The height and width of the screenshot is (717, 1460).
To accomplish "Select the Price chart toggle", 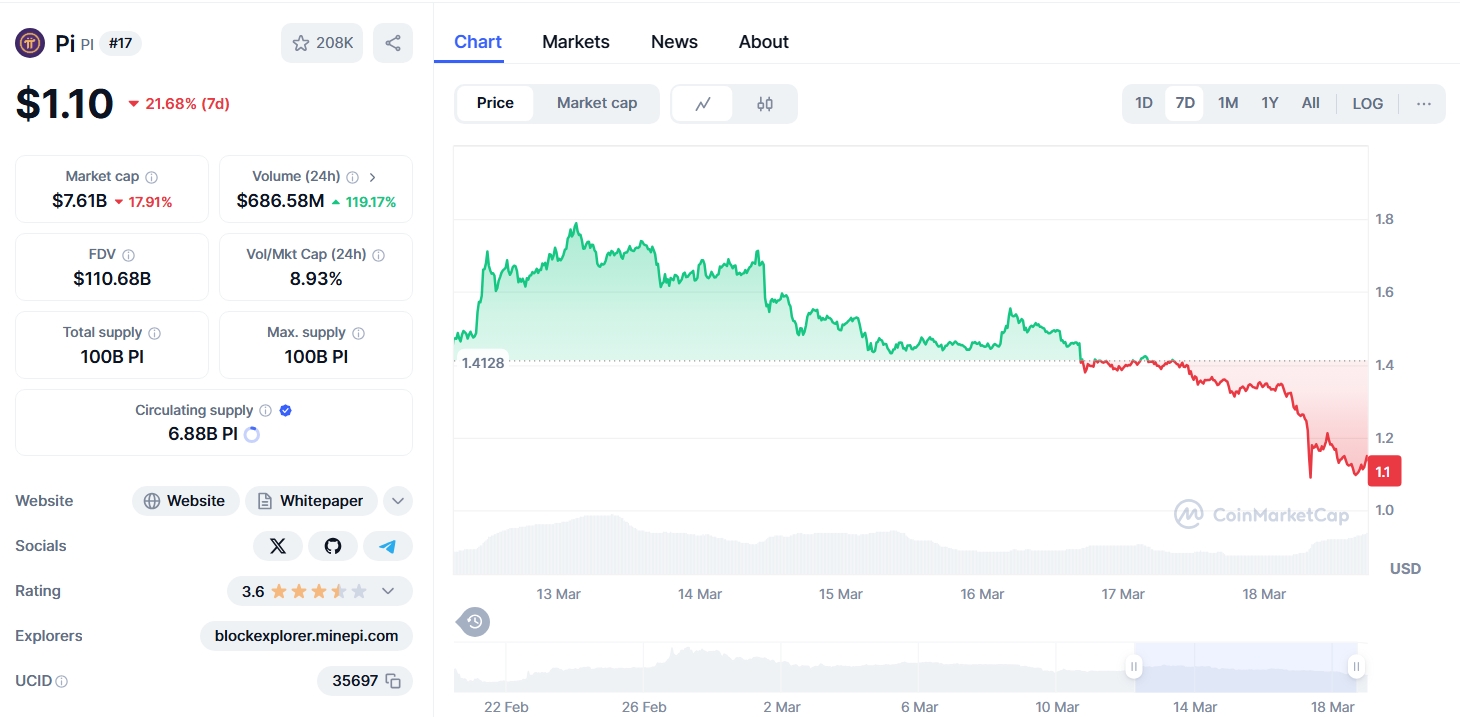I will pyautogui.click(x=495, y=103).
